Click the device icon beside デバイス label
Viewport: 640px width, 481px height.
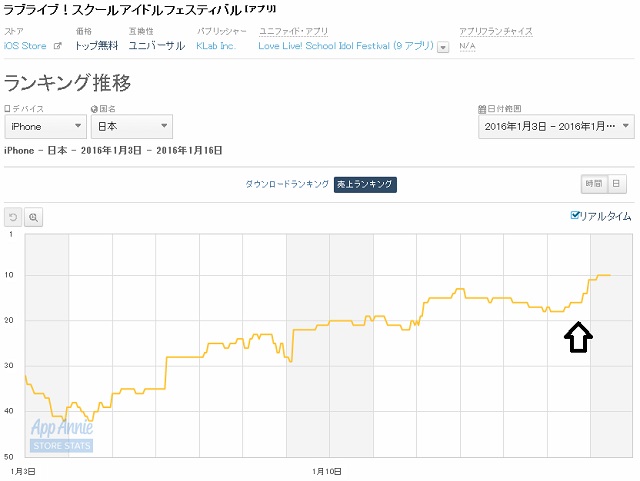tap(7, 109)
